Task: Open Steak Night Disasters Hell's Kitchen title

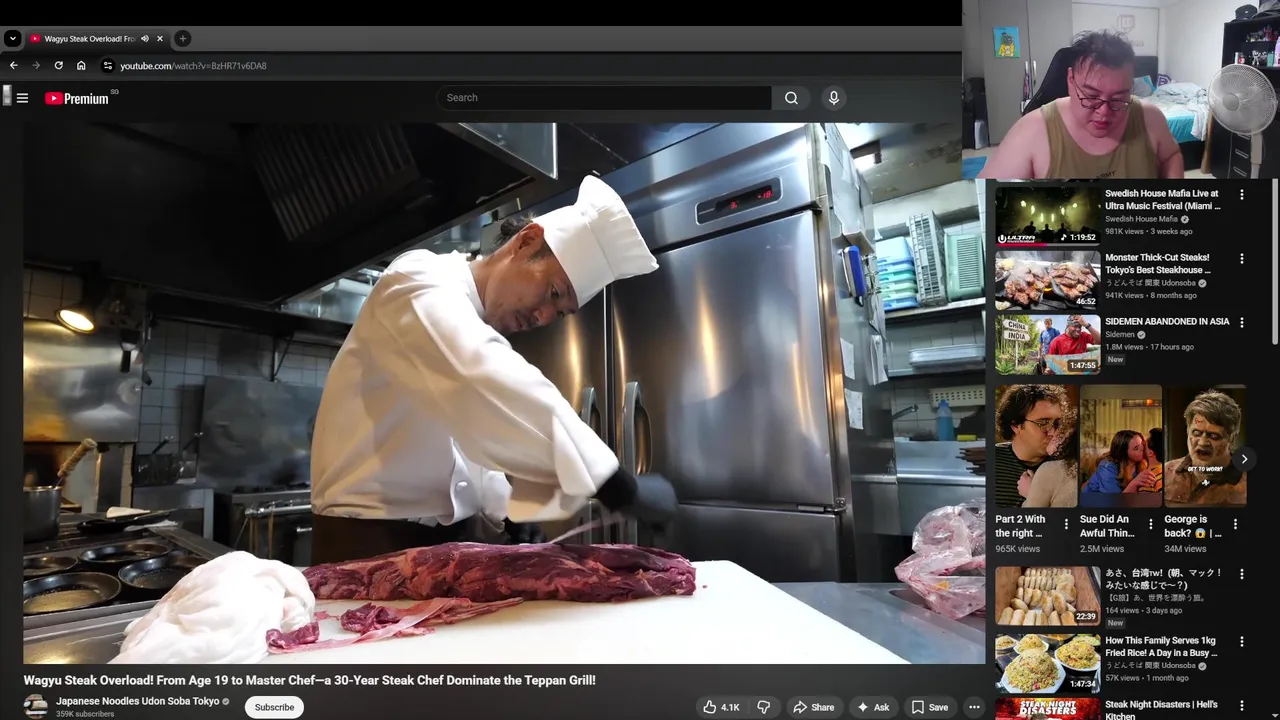Action: [1160, 710]
